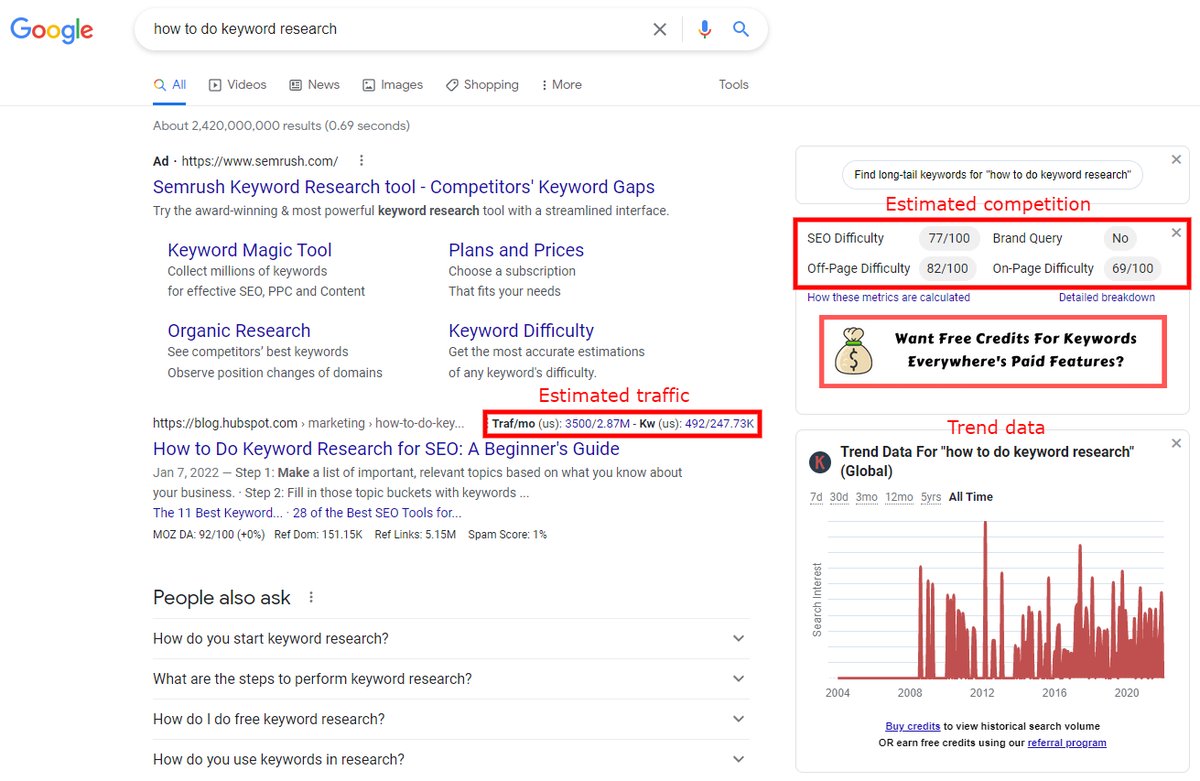Open the More search filters dropdown

click(561, 85)
